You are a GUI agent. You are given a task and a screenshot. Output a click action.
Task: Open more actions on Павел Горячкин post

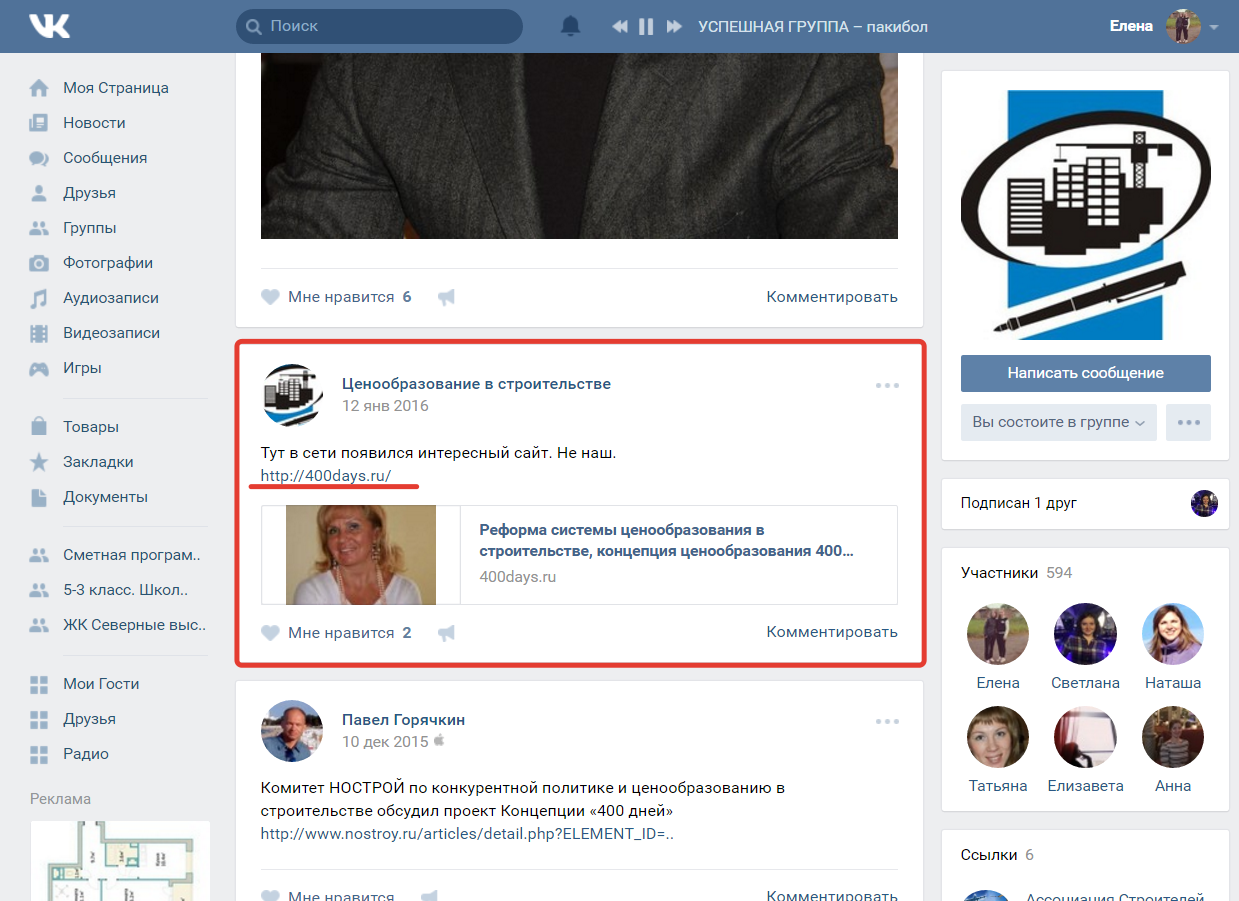887,721
